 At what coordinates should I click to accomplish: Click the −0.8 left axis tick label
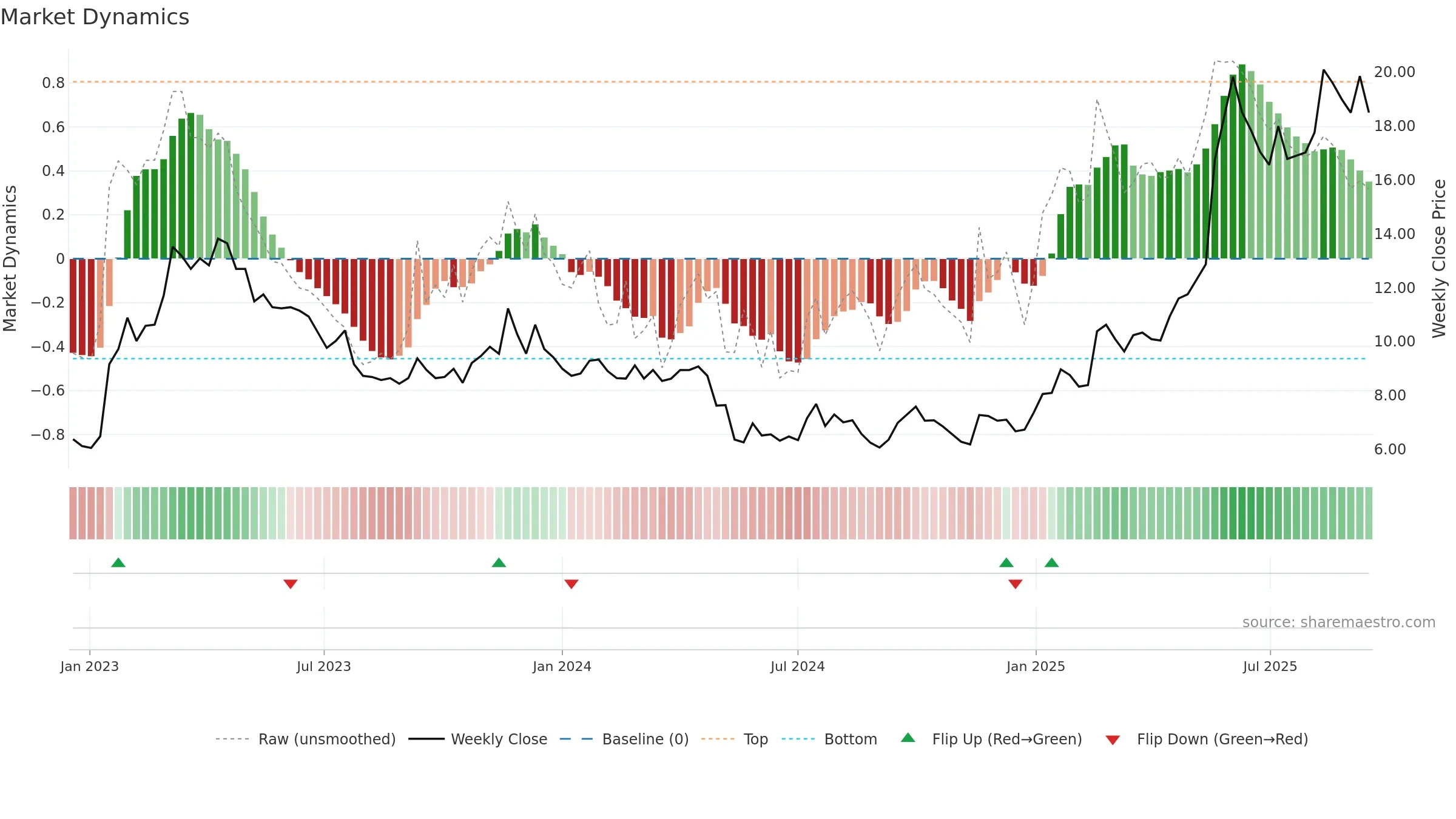click(48, 434)
